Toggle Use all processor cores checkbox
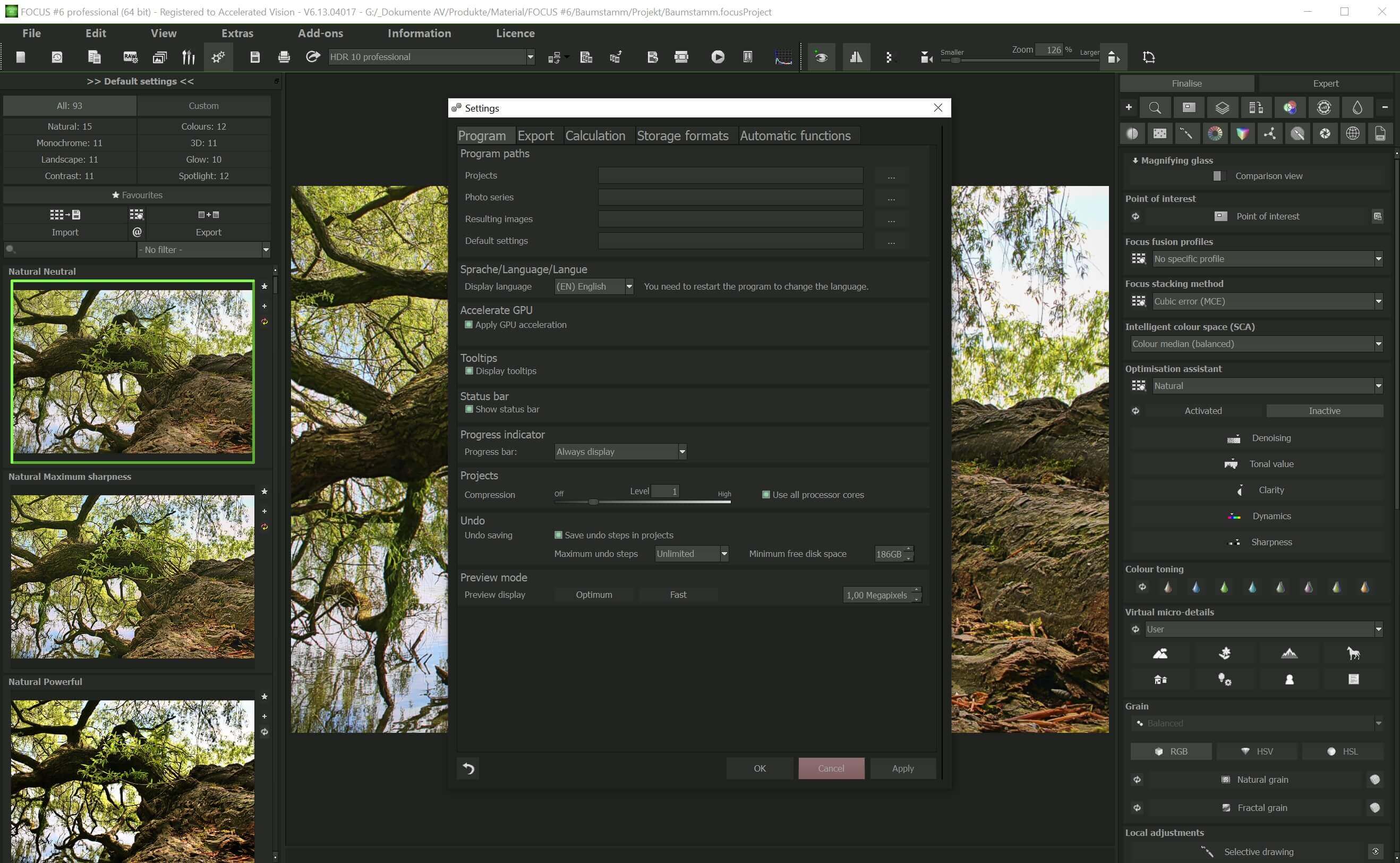1400x863 pixels. tap(766, 495)
